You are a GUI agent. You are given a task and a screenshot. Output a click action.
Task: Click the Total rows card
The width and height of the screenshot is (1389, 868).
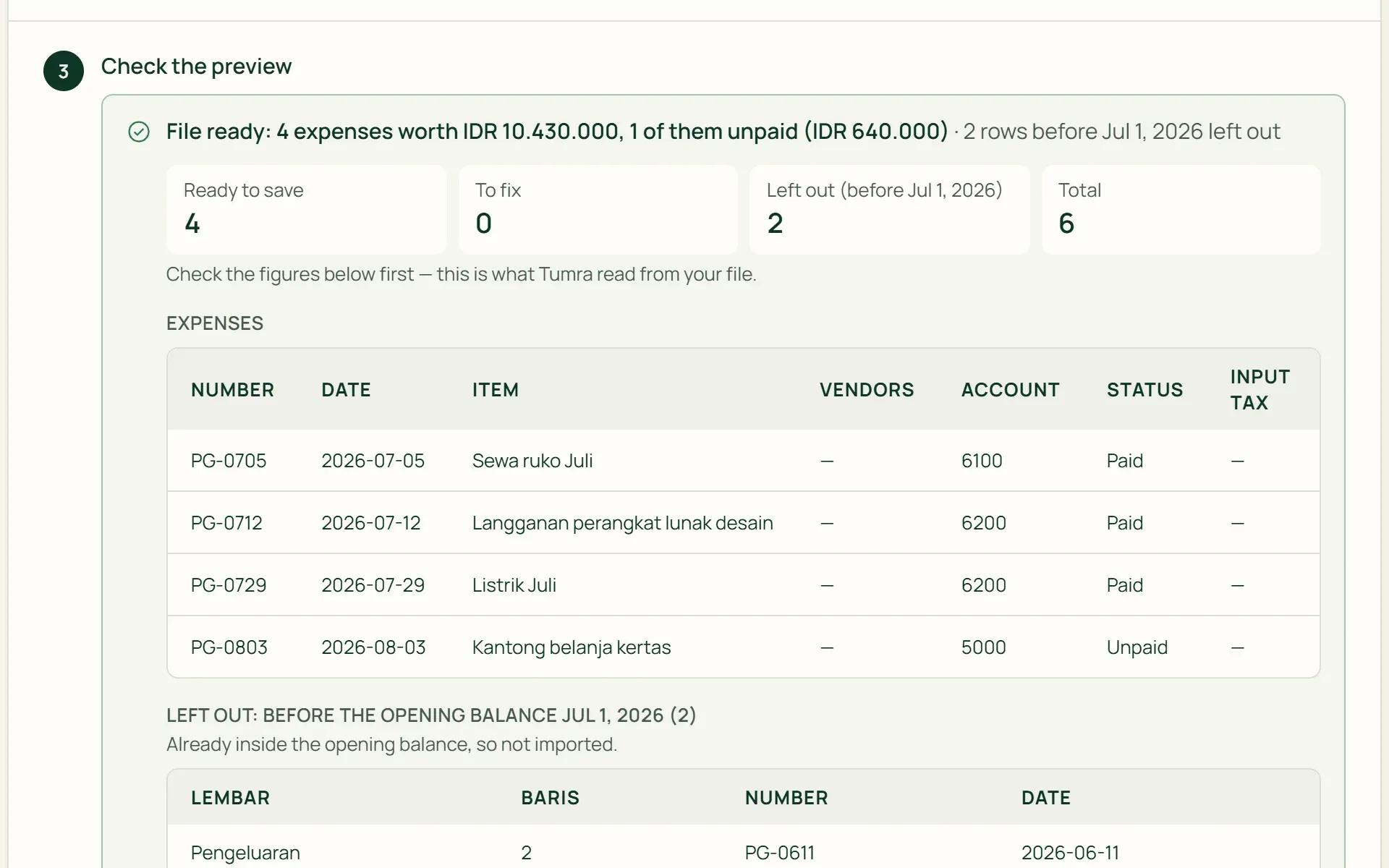pyautogui.click(x=1181, y=210)
